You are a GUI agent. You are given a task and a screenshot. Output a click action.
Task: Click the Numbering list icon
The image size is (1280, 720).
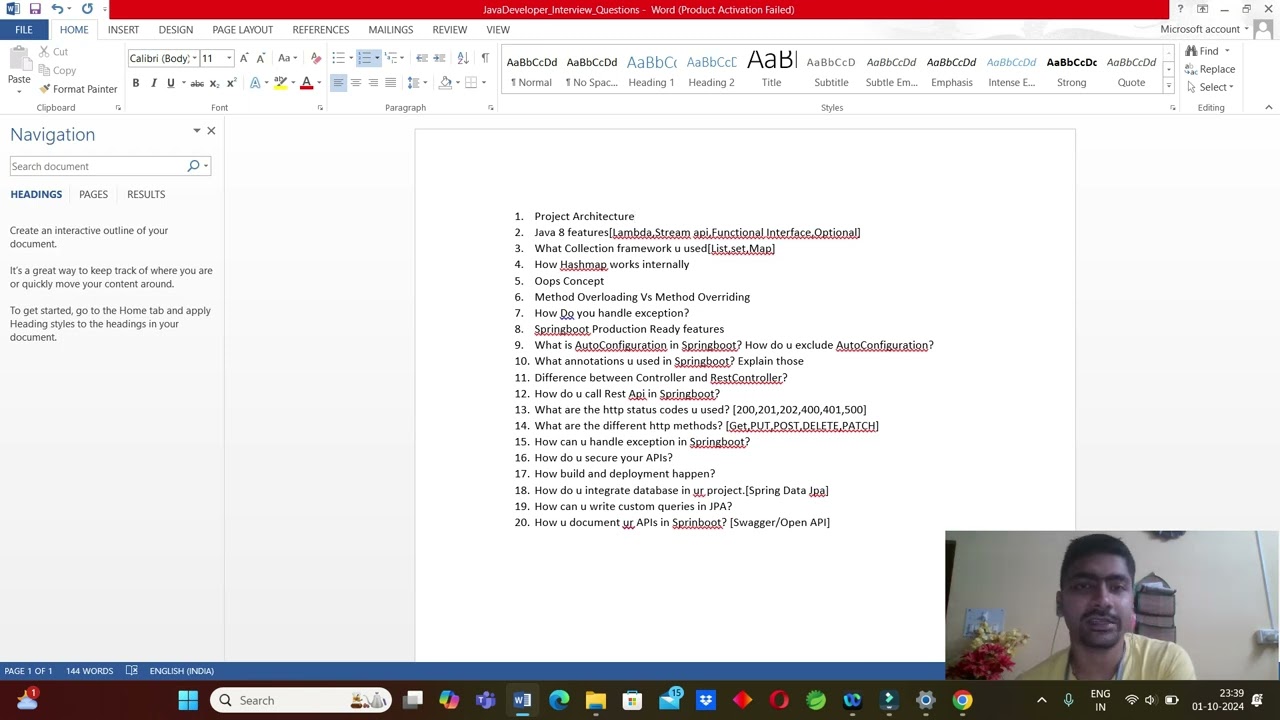point(364,58)
